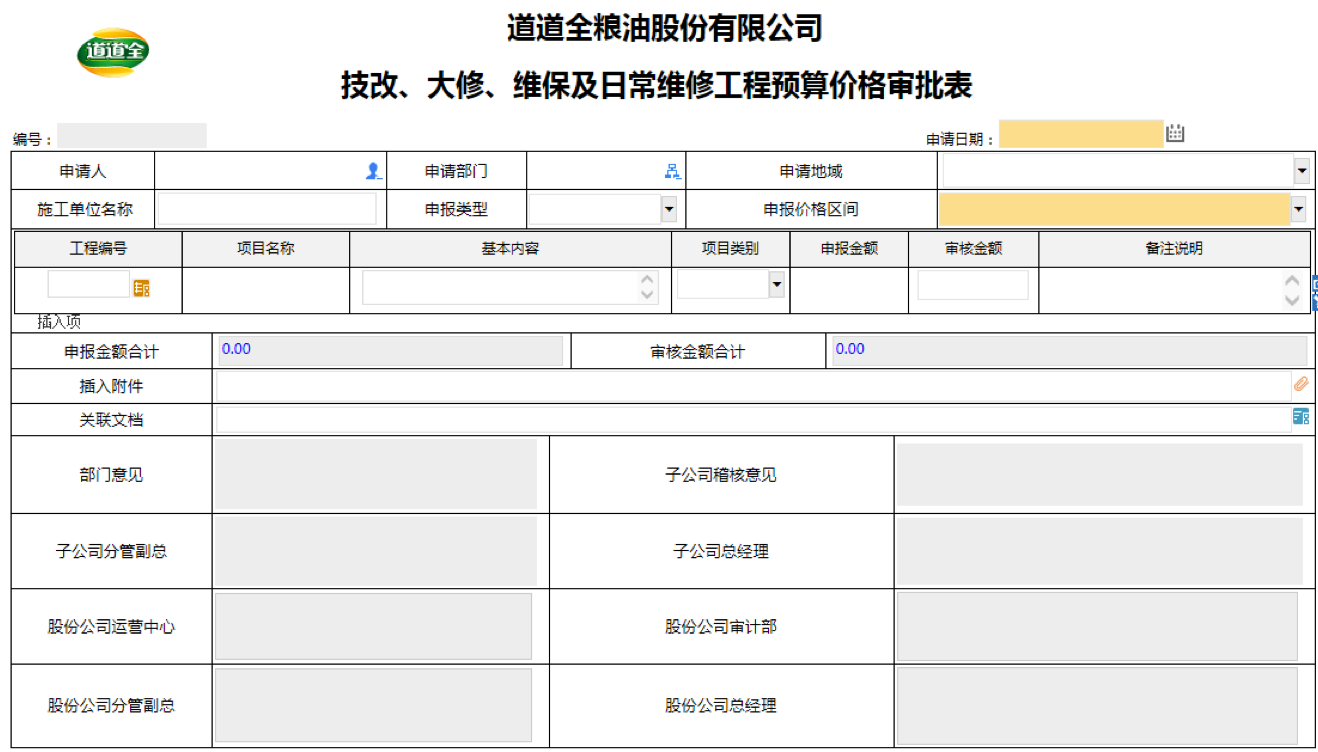Click the 编号 field at top left
The image size is (1318, 752).
[132, 136]
